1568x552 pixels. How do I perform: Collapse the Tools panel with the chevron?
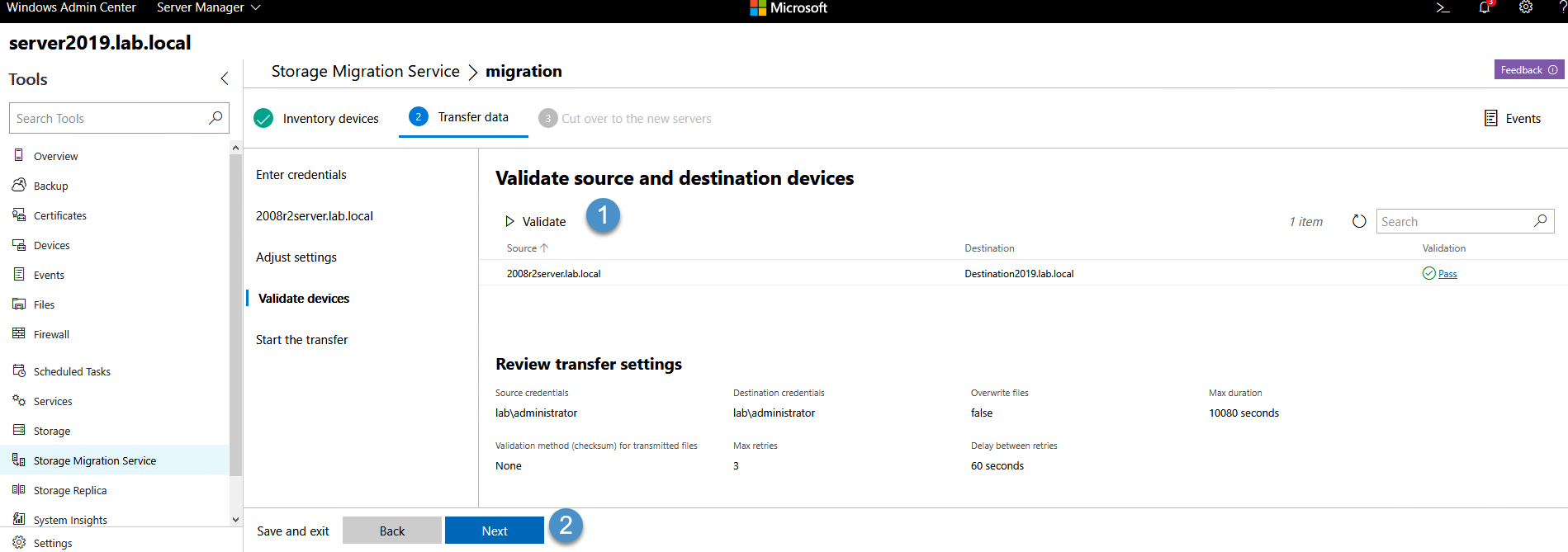click(225, 78)
